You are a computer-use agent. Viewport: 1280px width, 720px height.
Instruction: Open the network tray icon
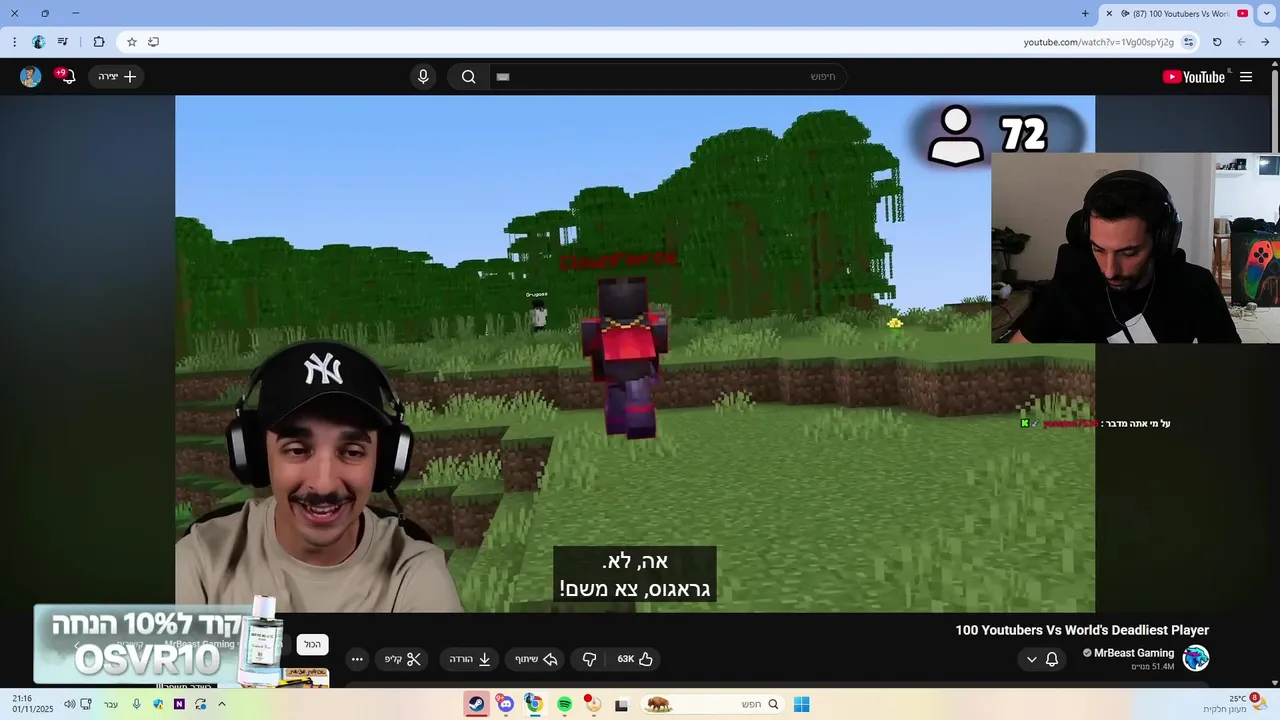coord(85,704)
